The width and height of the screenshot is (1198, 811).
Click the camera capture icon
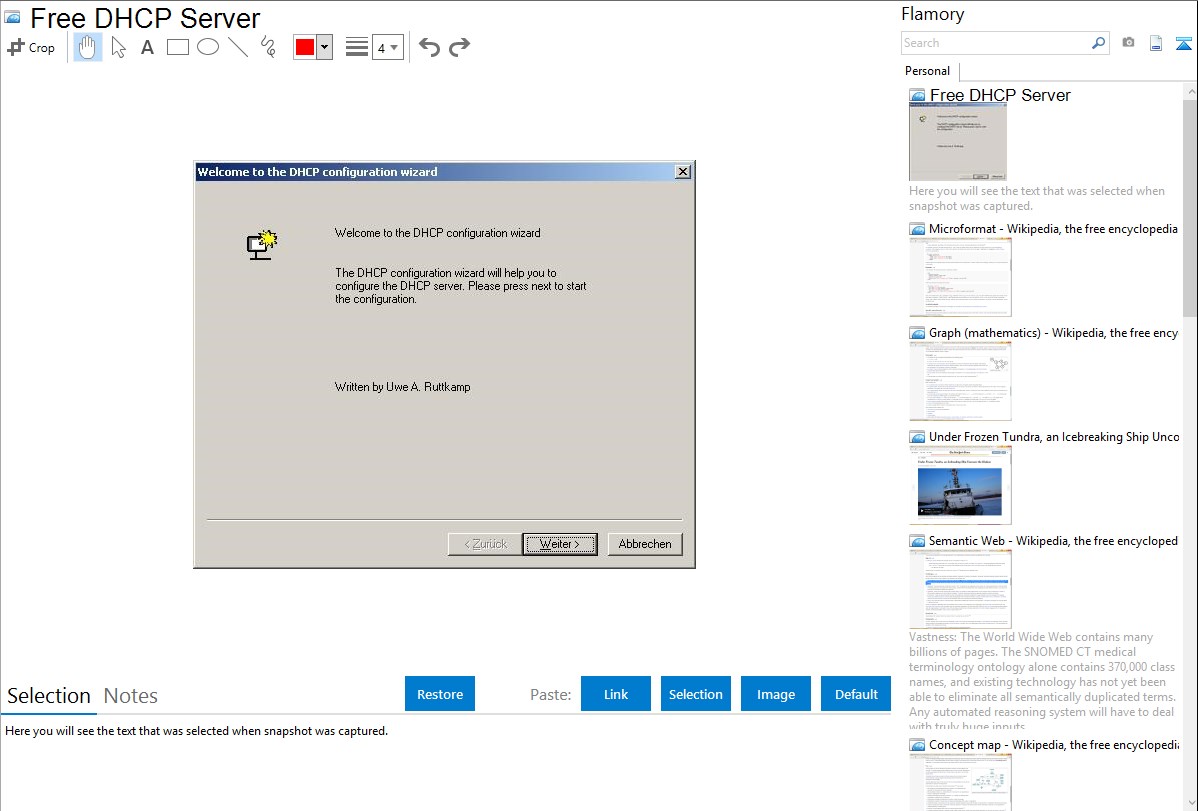[x=1128, y=43]
